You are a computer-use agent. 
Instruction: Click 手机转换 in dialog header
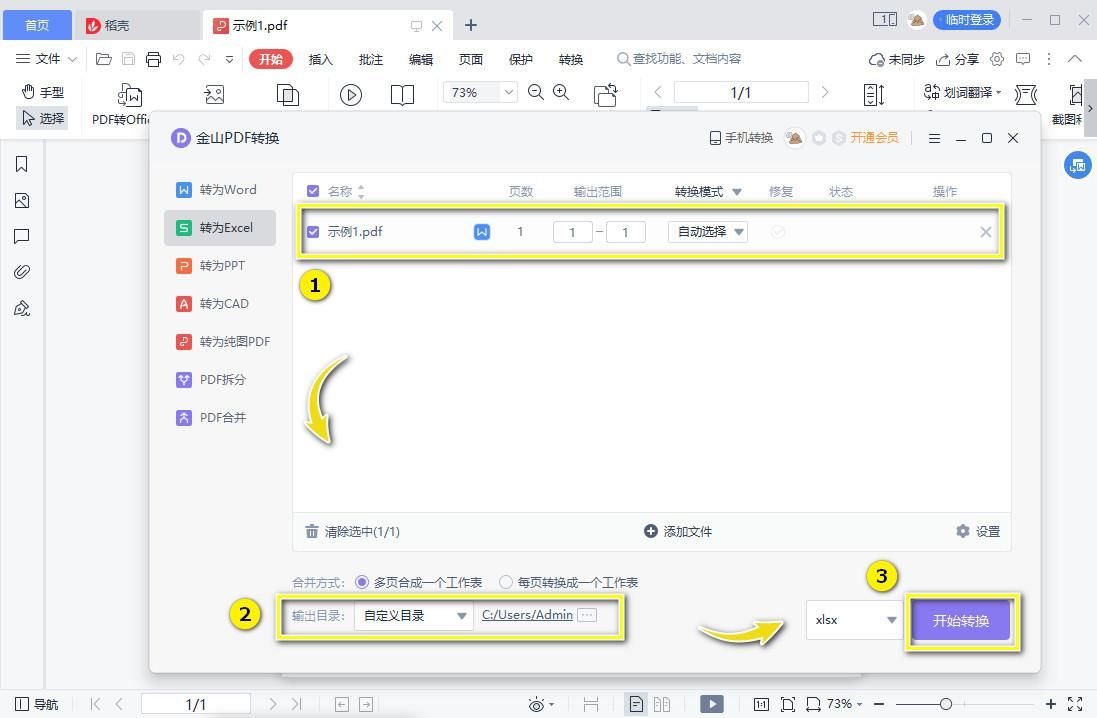(x=741, y=138)
